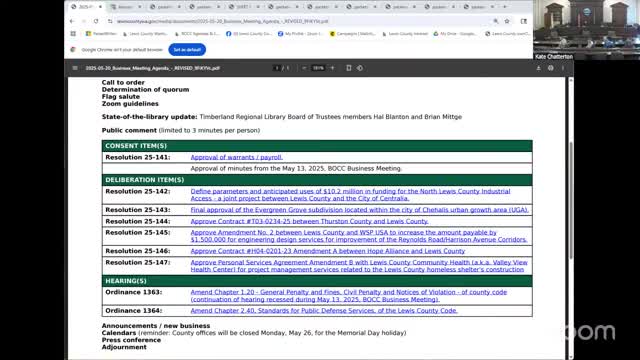Open the My Drive - Google bookmark
Screen dimensions: 640x360
[x=455, y=34]
